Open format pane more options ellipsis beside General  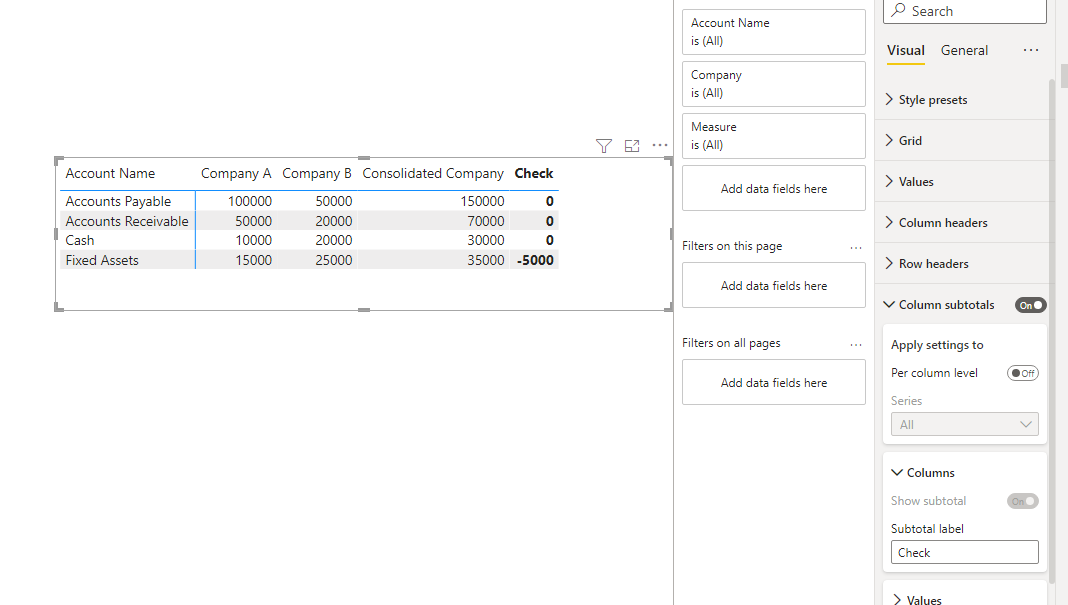click(1031, 50)
